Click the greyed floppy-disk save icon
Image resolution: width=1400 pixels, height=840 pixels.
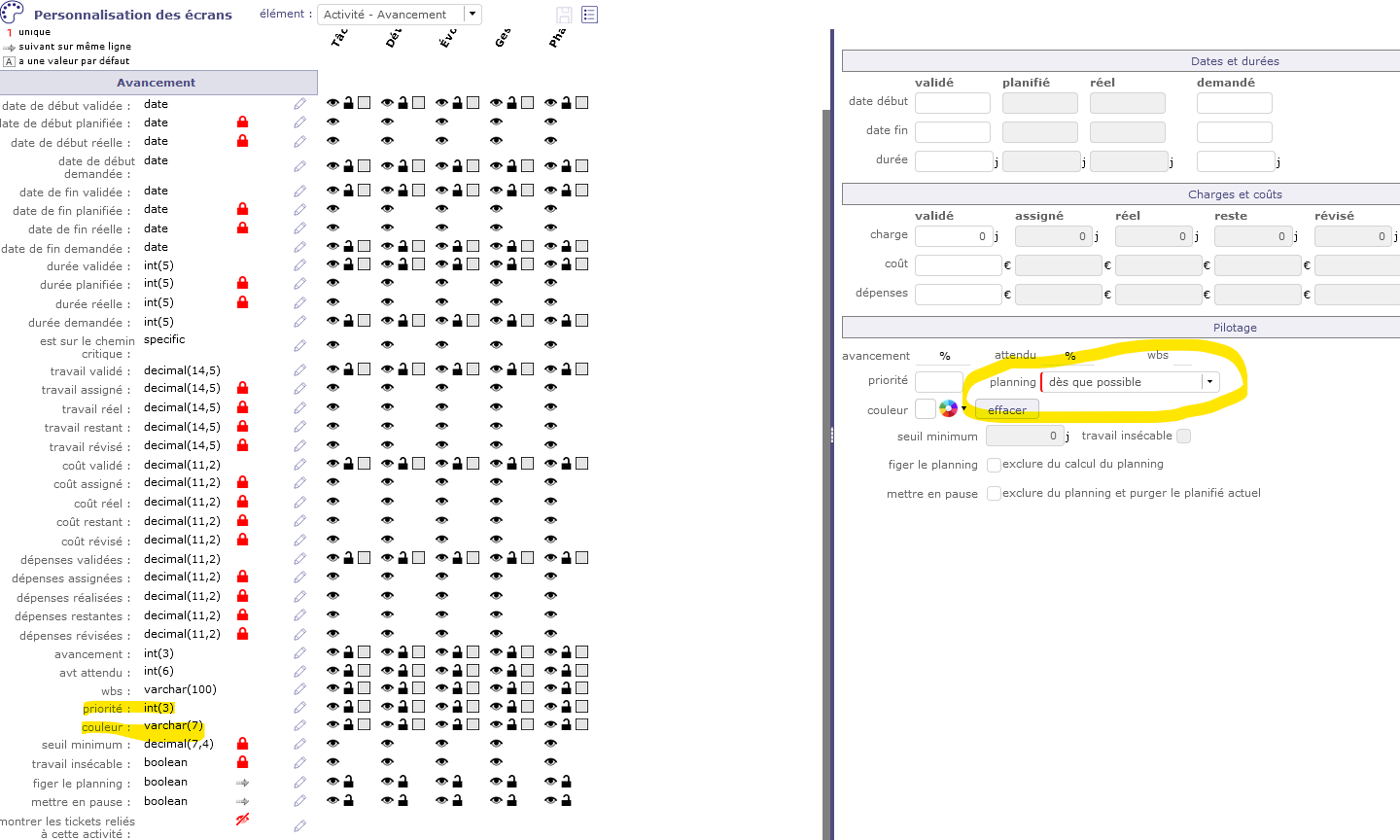564,15
